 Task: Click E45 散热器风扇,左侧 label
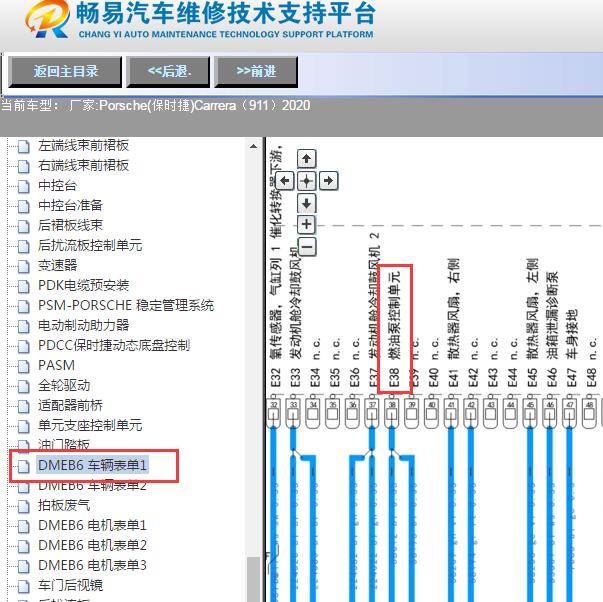(533, 323)
